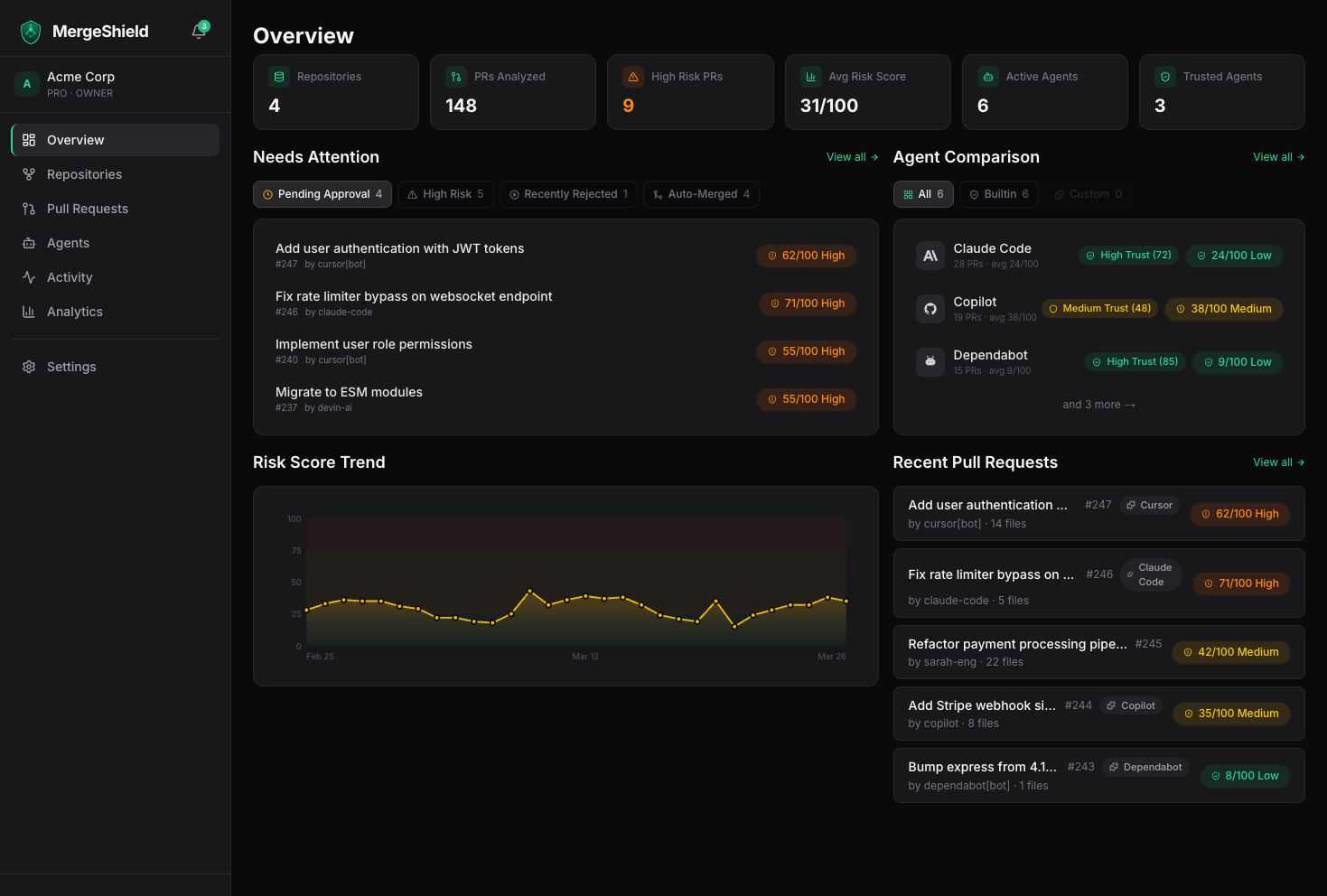This screenshot has height=896, width=1327.
Task: Click the Dependabot agent avatar icon
Action: pos(930,362)
